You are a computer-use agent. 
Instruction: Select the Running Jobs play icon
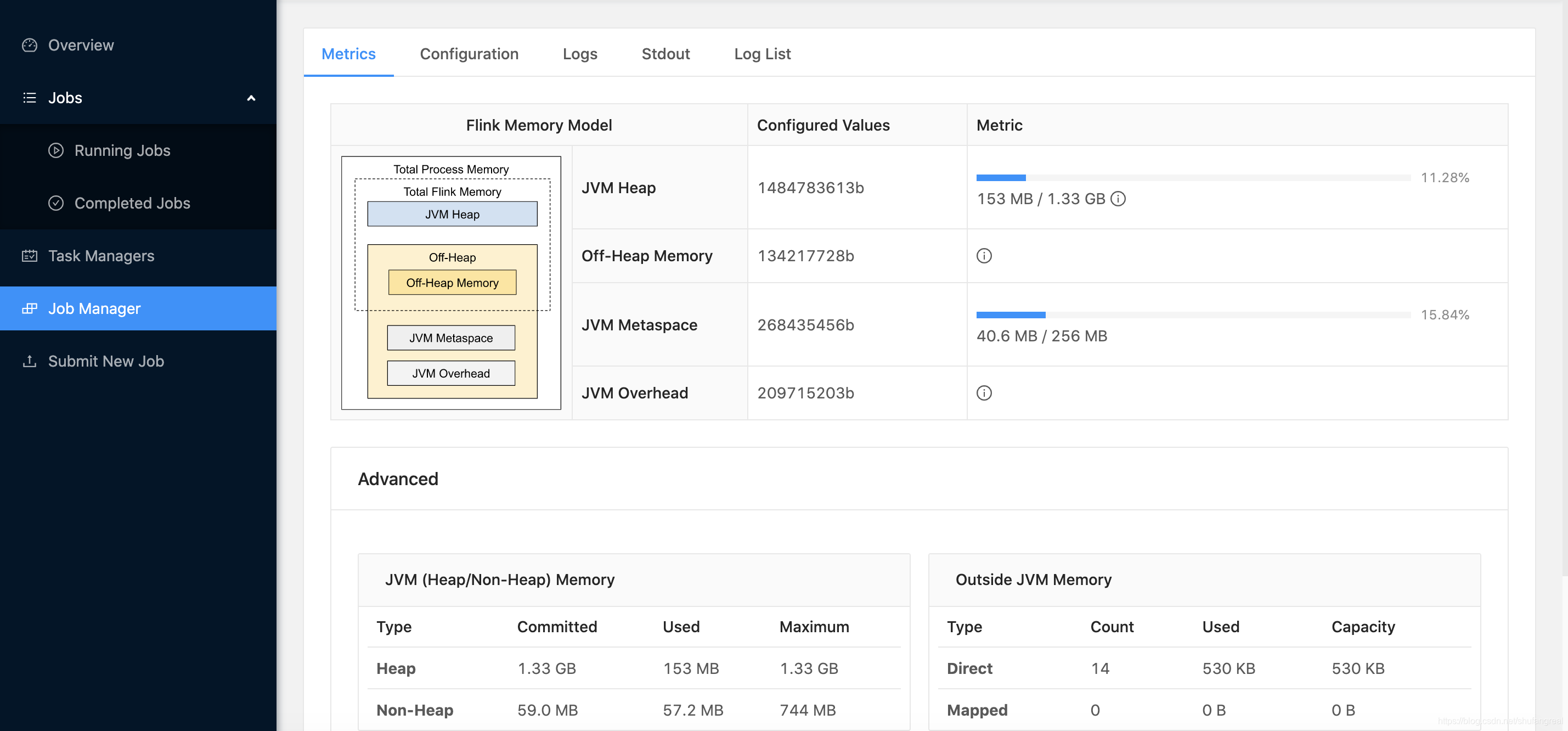56,150
